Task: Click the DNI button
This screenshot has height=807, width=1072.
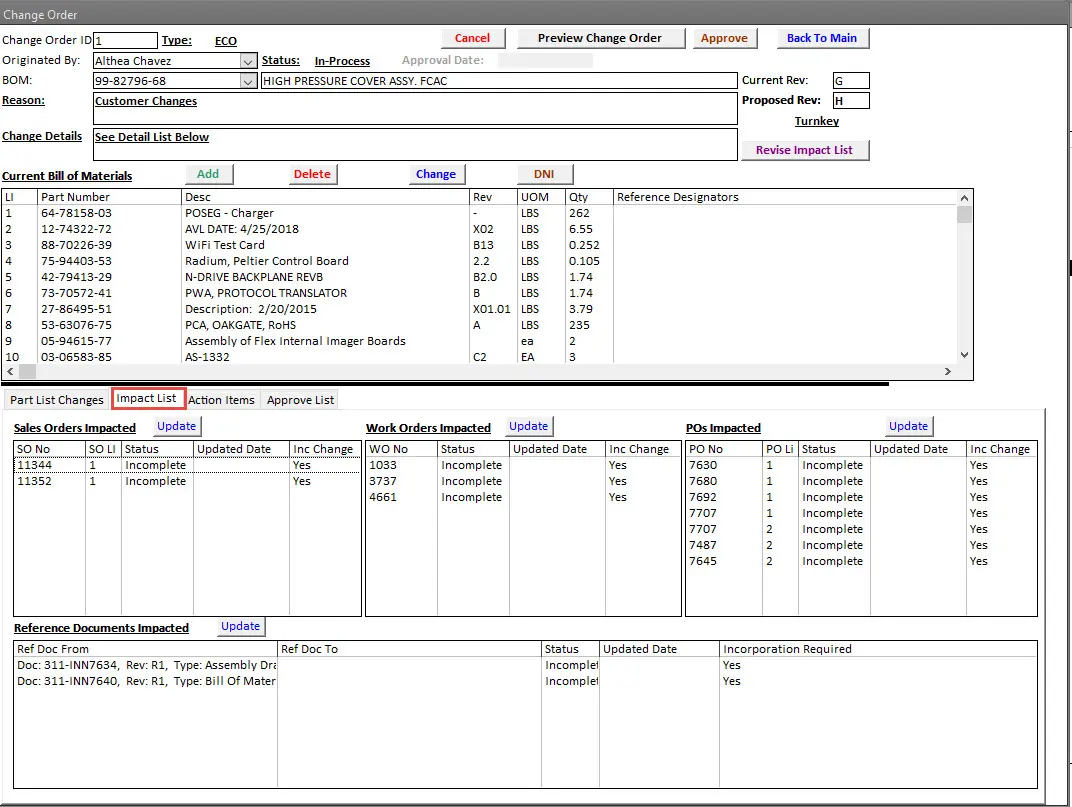Action: tap(544, 174)
